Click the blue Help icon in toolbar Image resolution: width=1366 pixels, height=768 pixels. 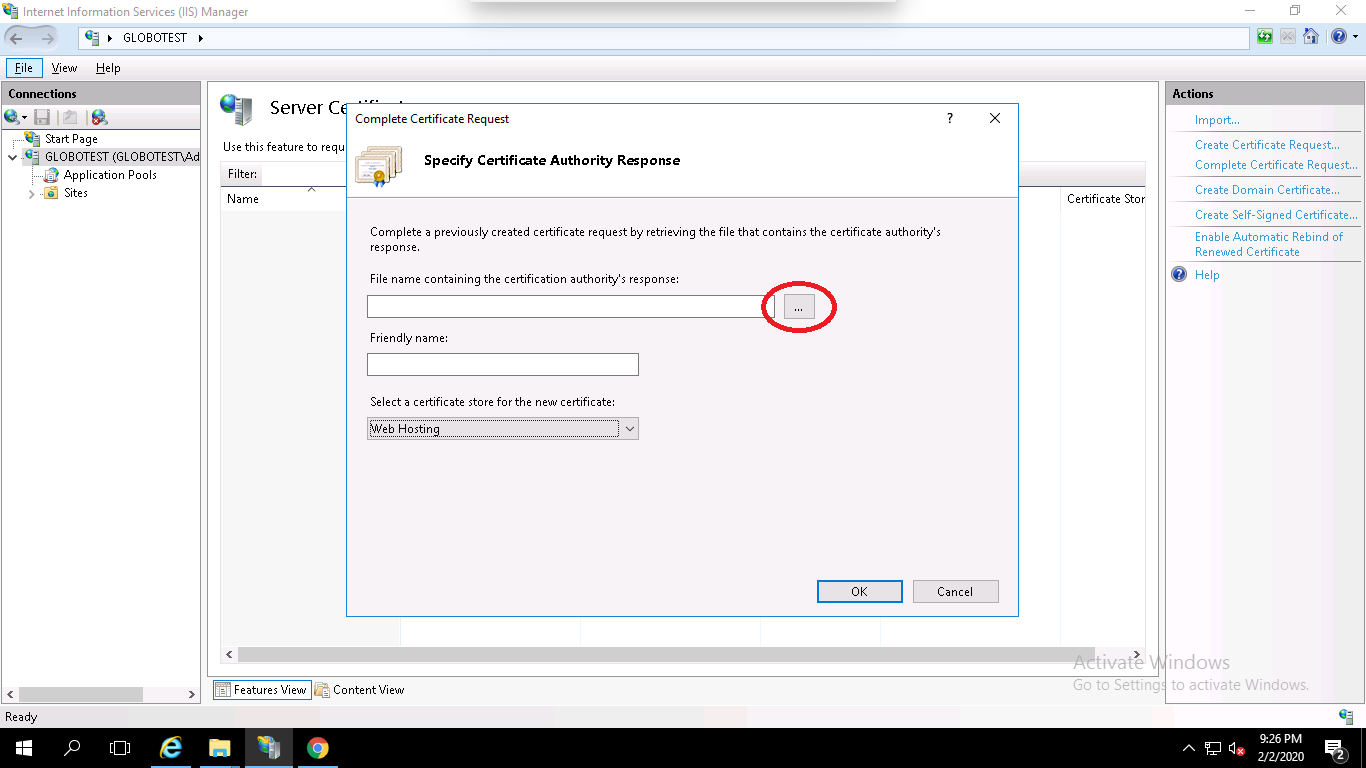(1338, 37)
